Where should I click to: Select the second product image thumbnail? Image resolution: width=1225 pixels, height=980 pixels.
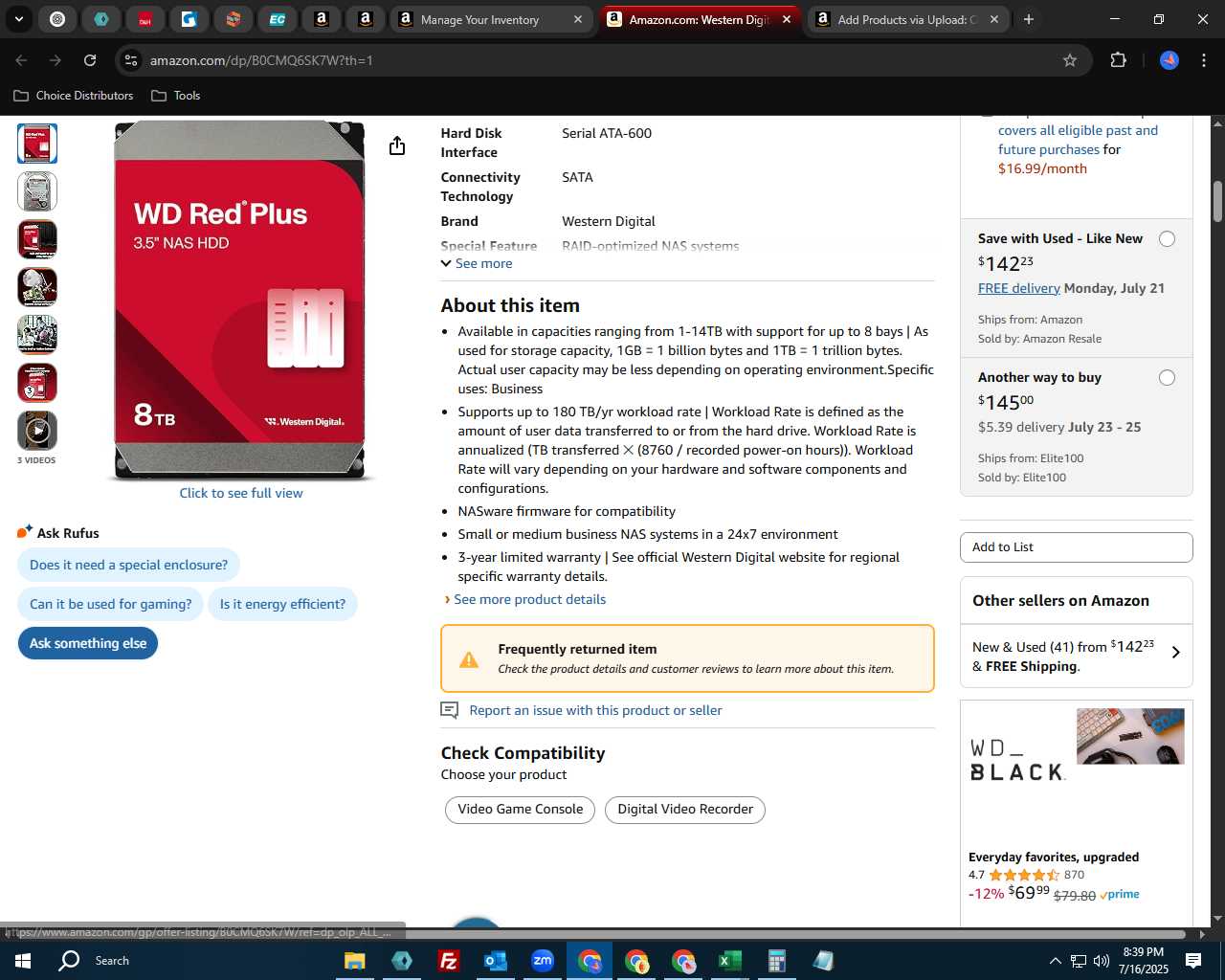tap(37, 191)
